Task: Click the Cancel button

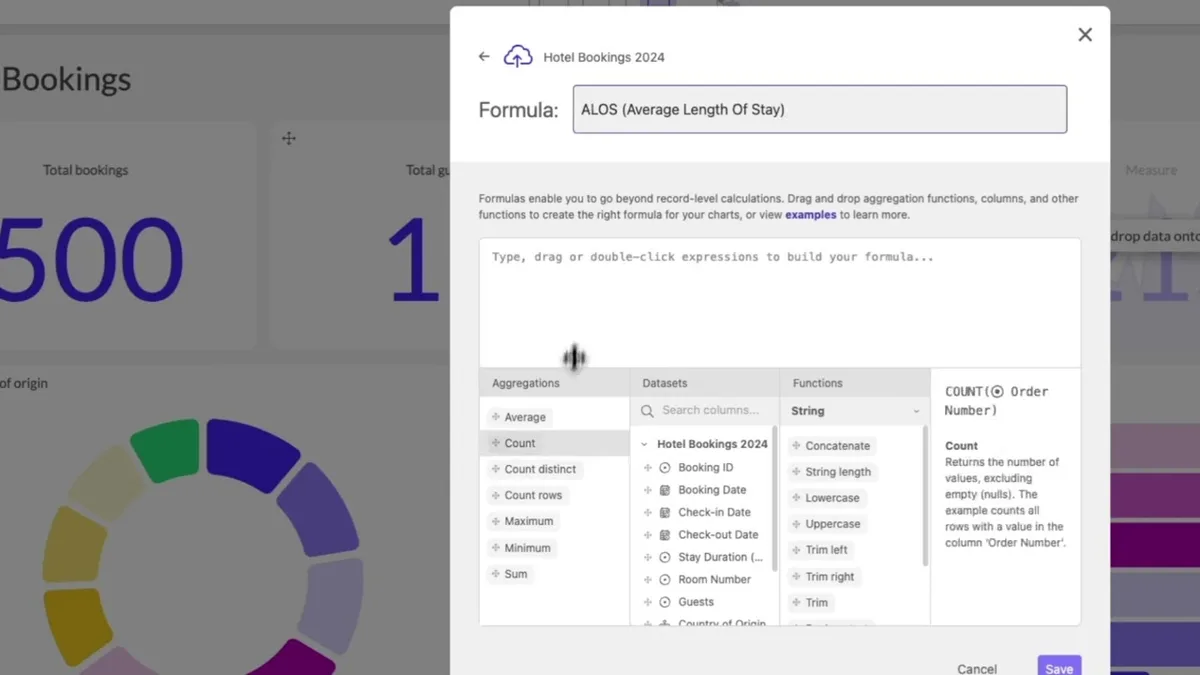Action: click(977, 669)
